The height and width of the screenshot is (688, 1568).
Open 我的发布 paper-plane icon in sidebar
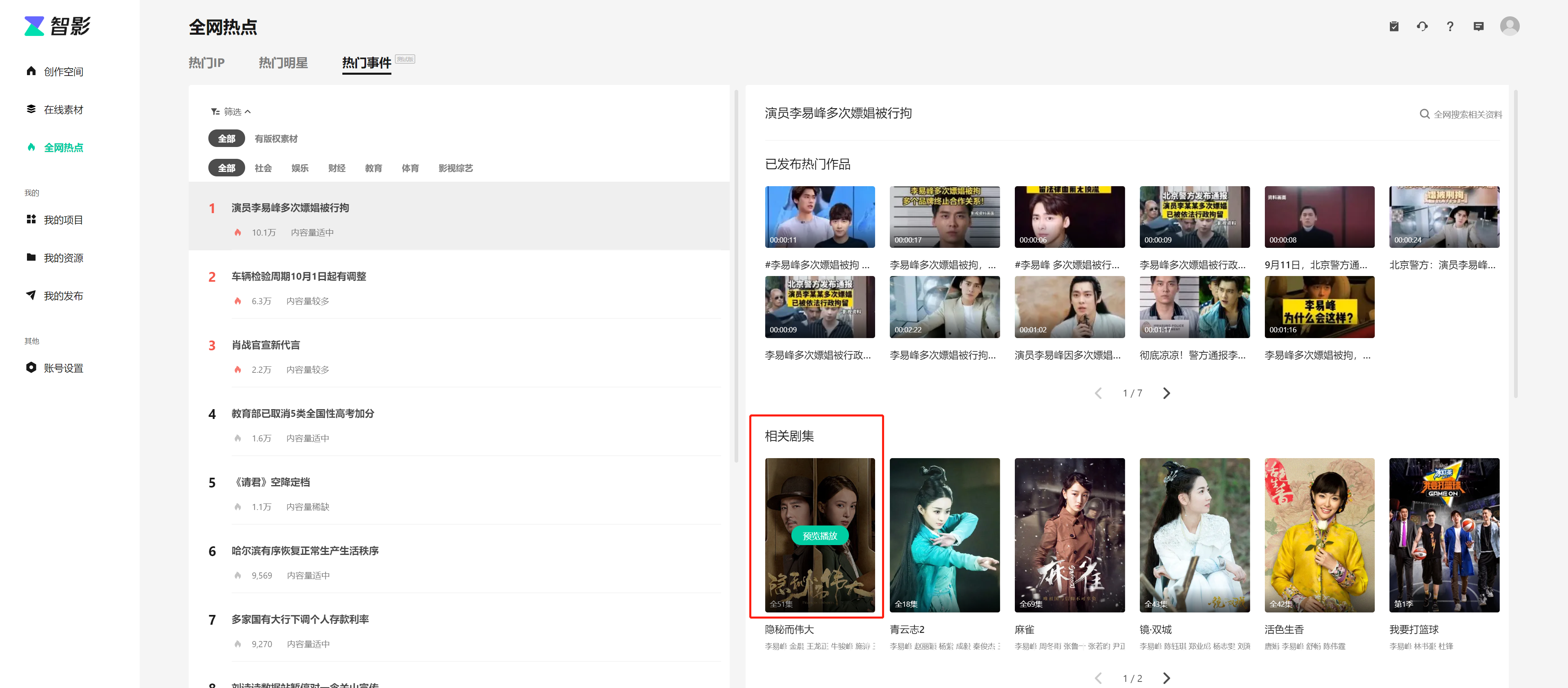pos(31,295)
